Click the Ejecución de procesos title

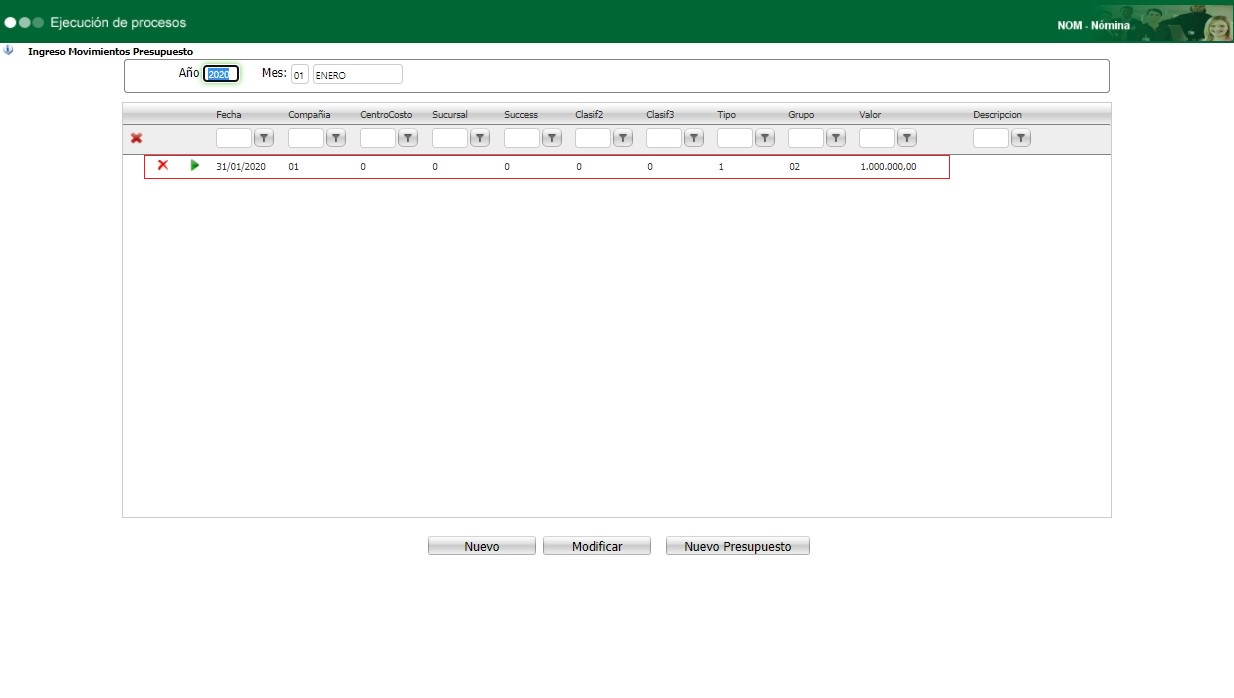(x=118, y=22)
